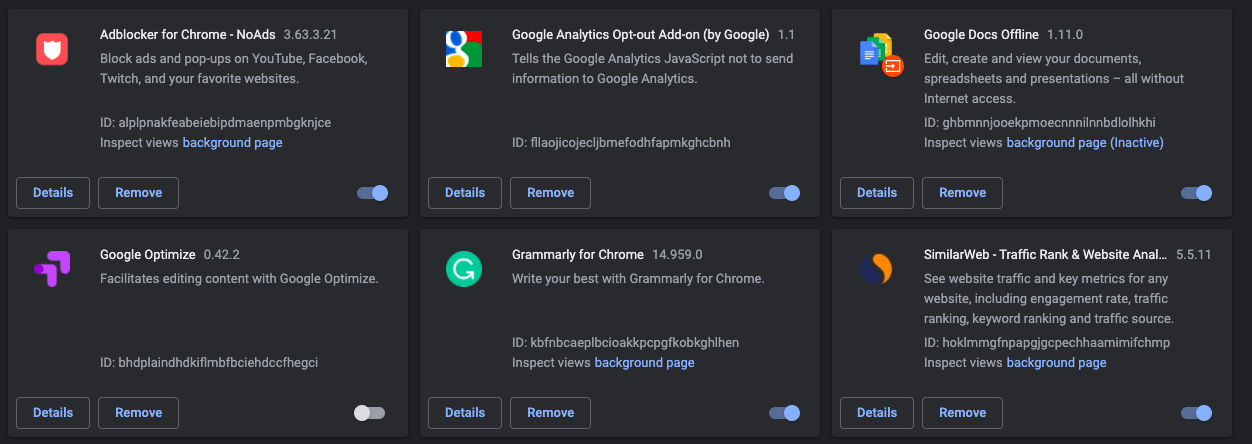The height and width of the screenshot is (444, 1252).
Task: Inspect Grammarly's background page link
Action: [x=644, y=363]
